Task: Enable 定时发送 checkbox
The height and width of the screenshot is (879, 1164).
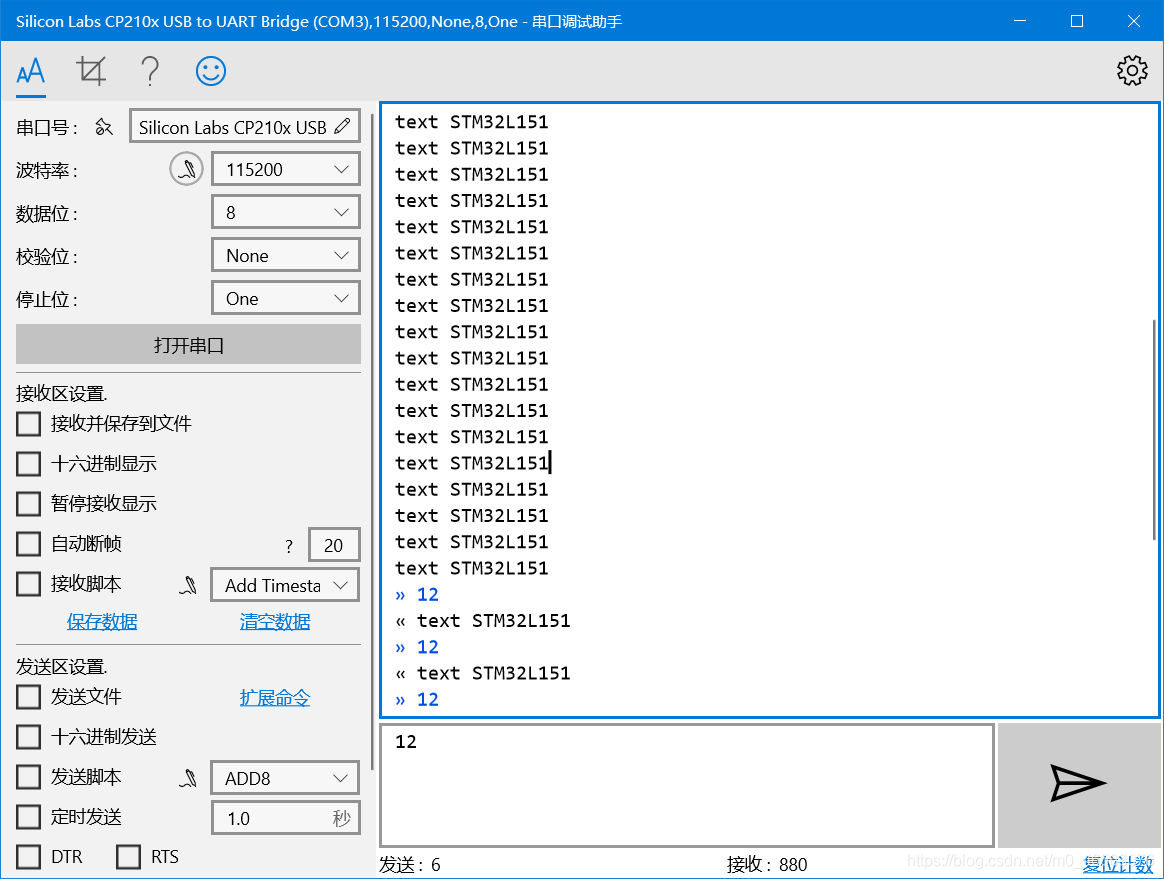Action: (x=28, y=817)
